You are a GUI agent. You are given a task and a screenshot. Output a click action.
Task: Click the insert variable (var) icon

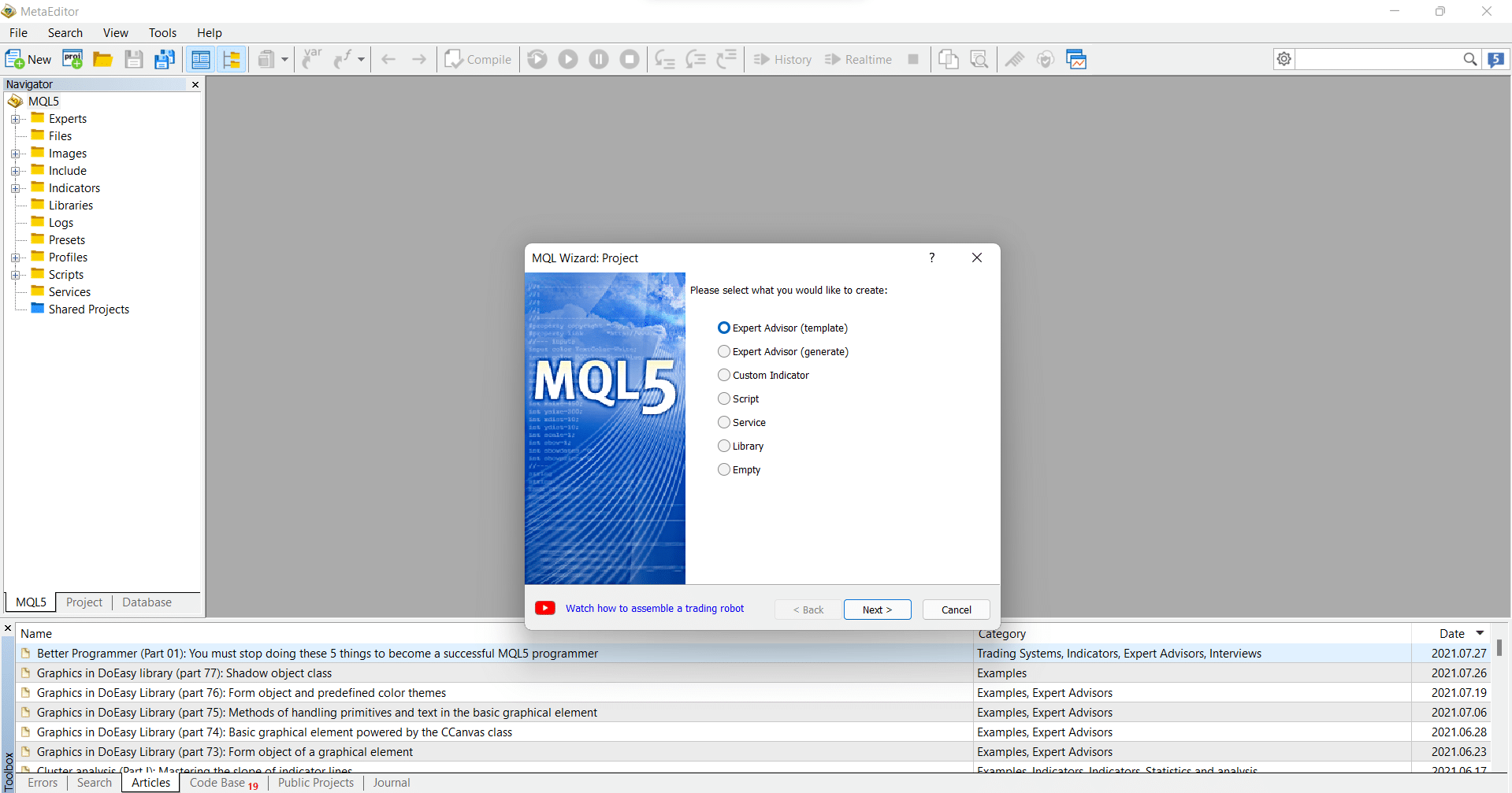point(312,59)
